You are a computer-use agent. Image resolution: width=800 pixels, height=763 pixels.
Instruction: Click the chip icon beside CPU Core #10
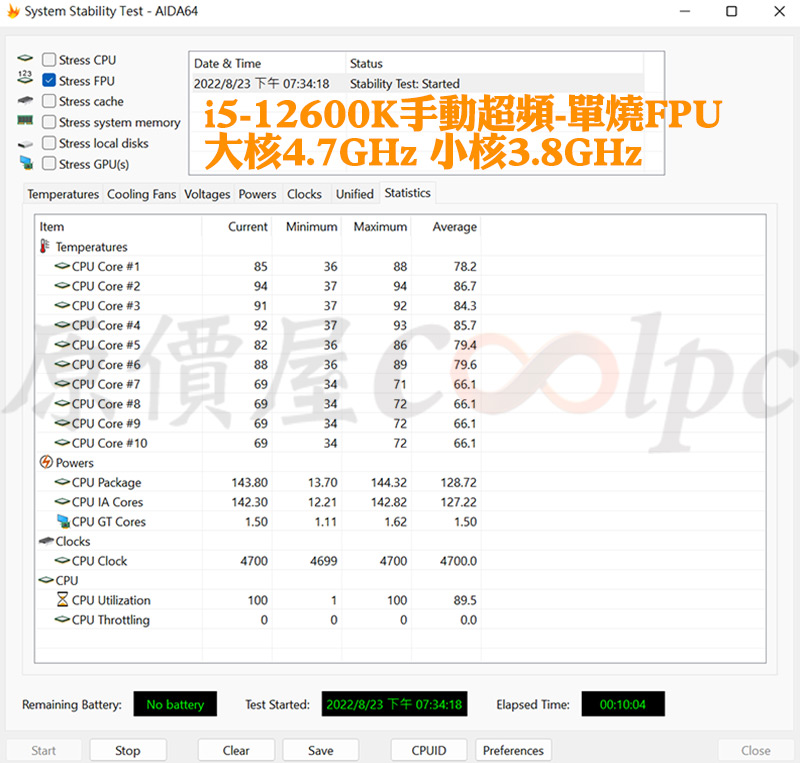[x=62, y=442]
